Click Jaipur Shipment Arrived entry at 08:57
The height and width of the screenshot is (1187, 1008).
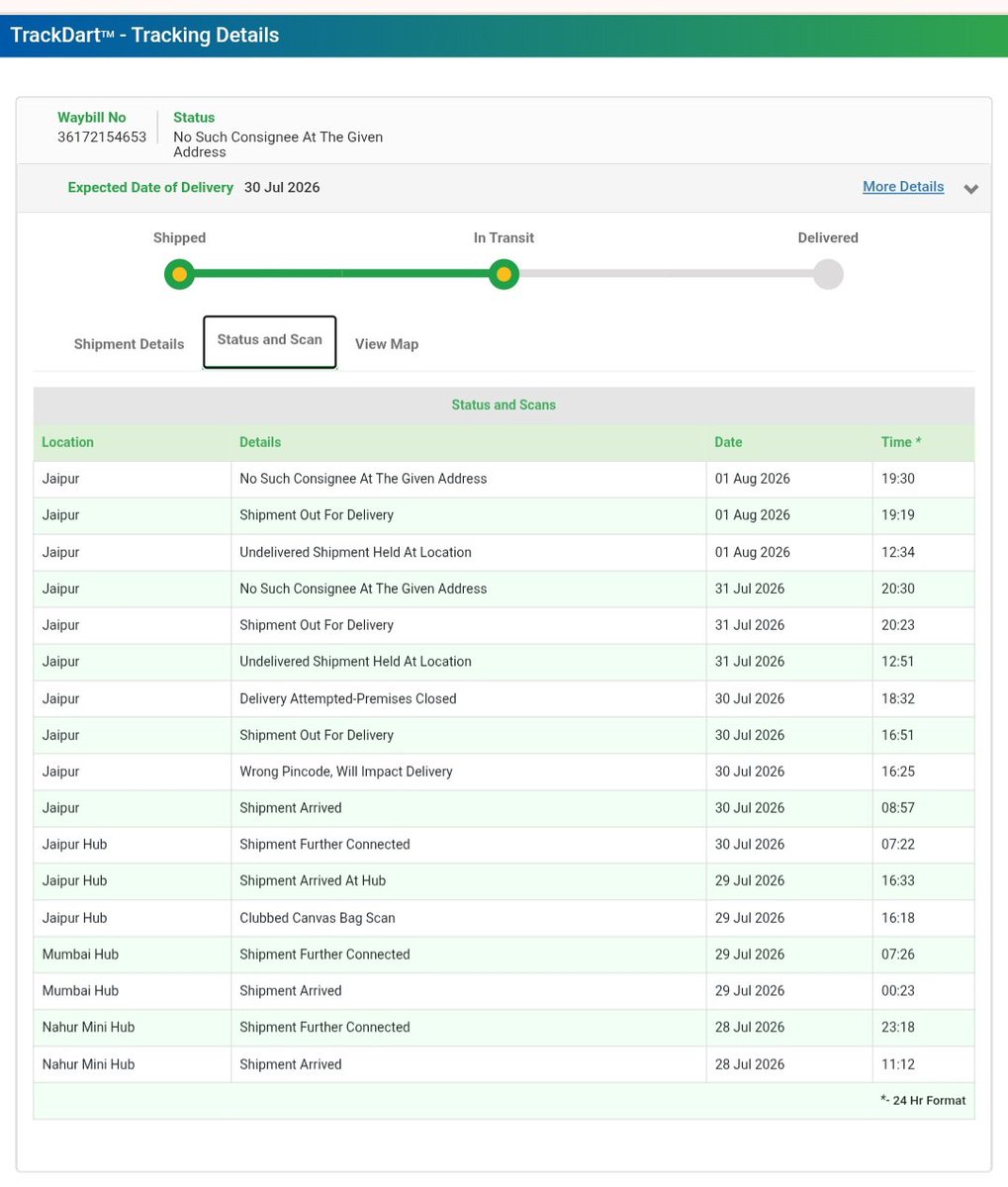point(504,808)
